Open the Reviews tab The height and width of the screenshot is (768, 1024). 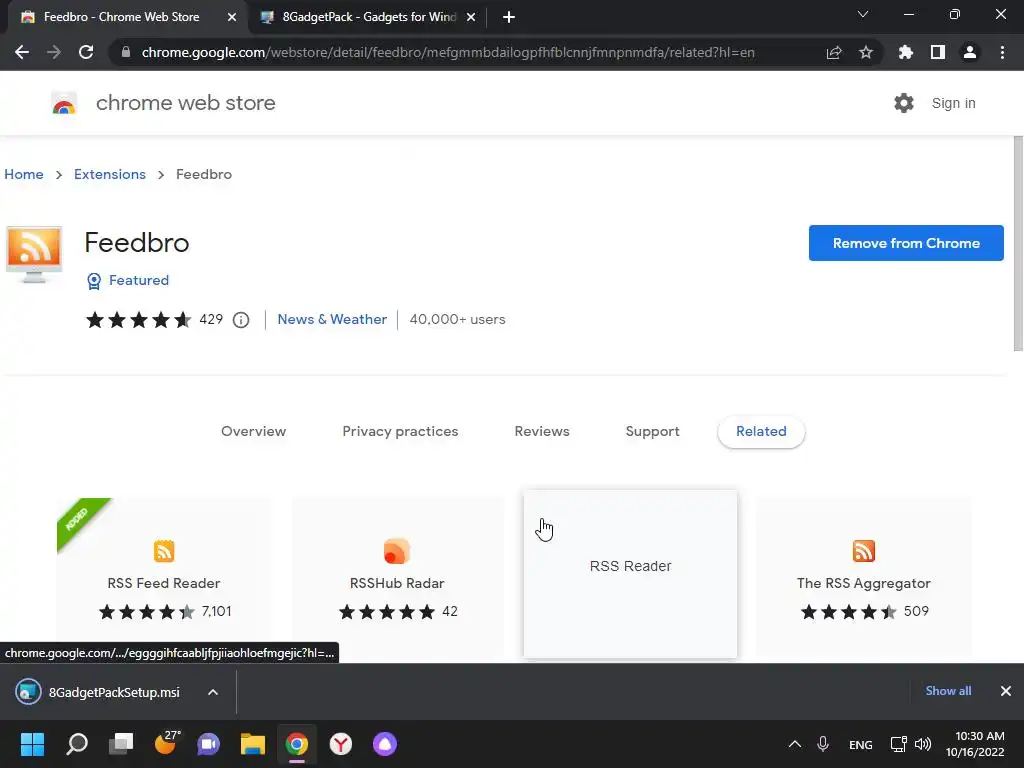[x=542, y=431]
